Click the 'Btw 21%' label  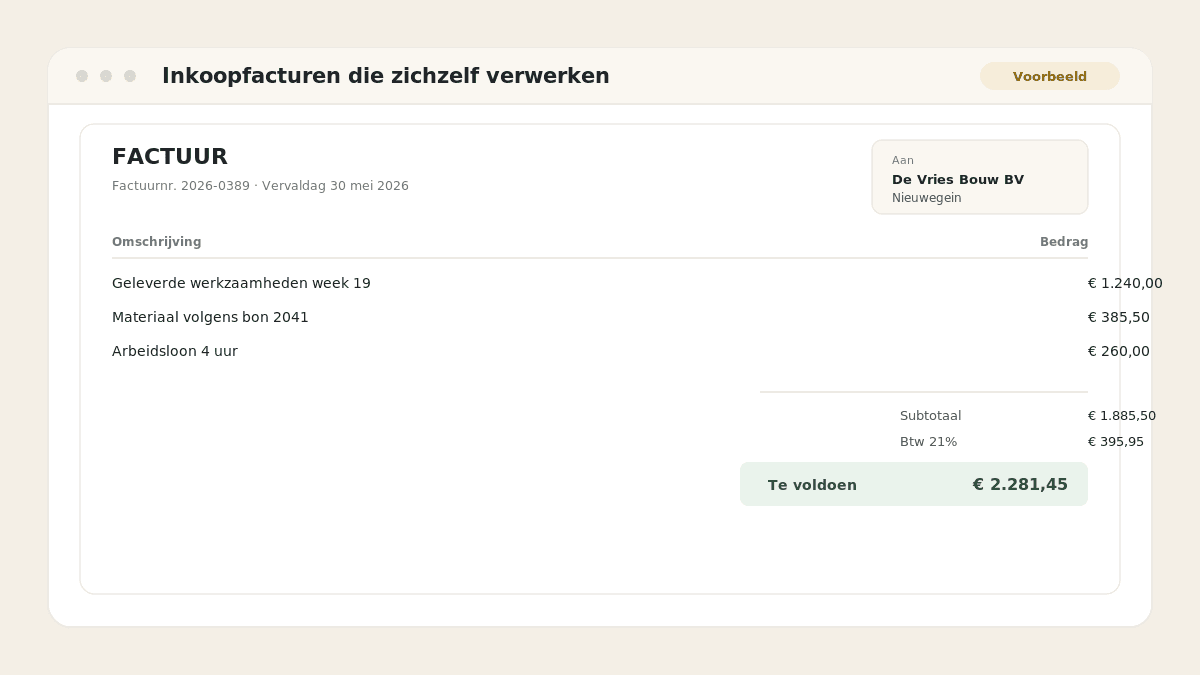pyautogui.click(x=929, y=442)
